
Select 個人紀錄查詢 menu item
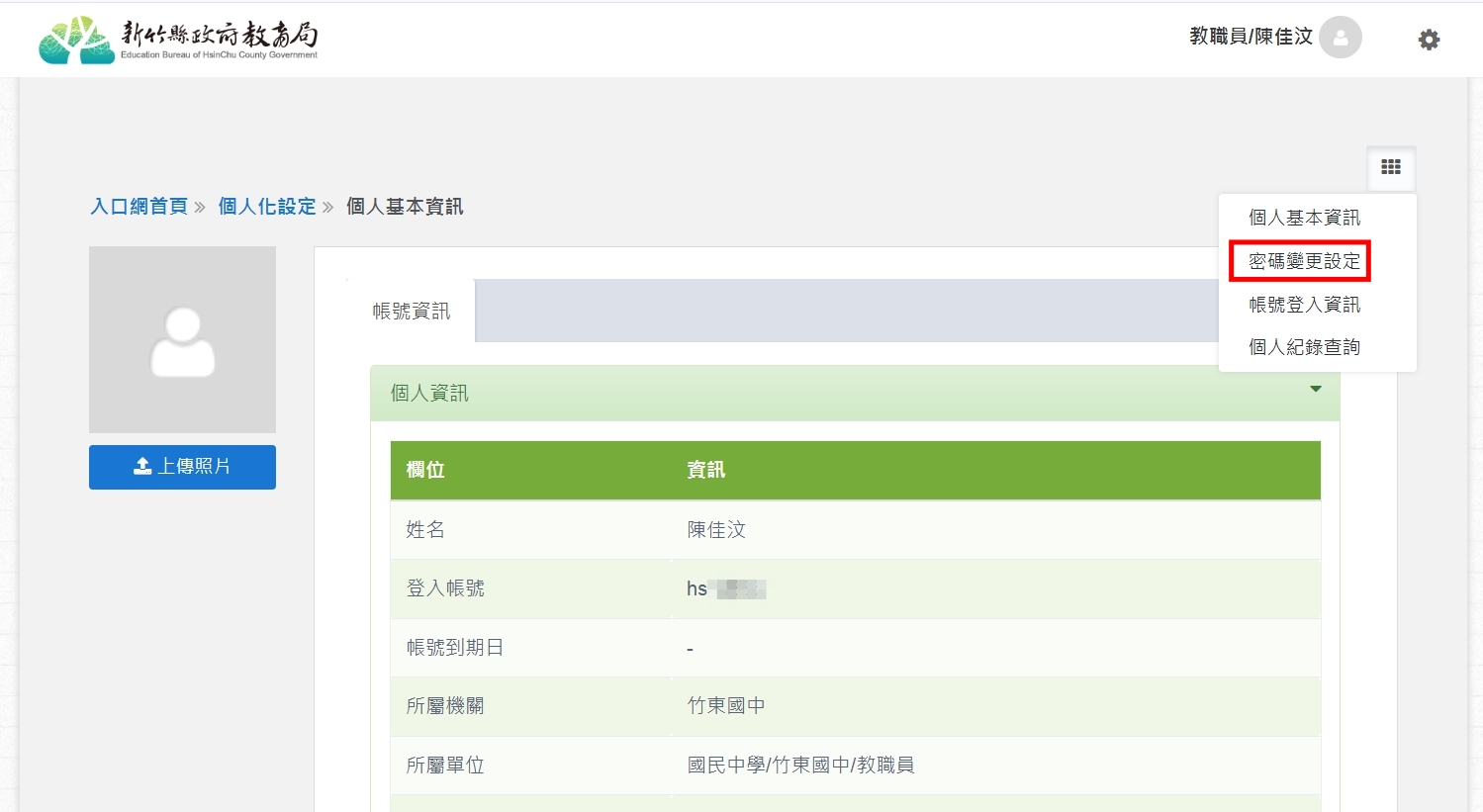[x=1304, y=347]
